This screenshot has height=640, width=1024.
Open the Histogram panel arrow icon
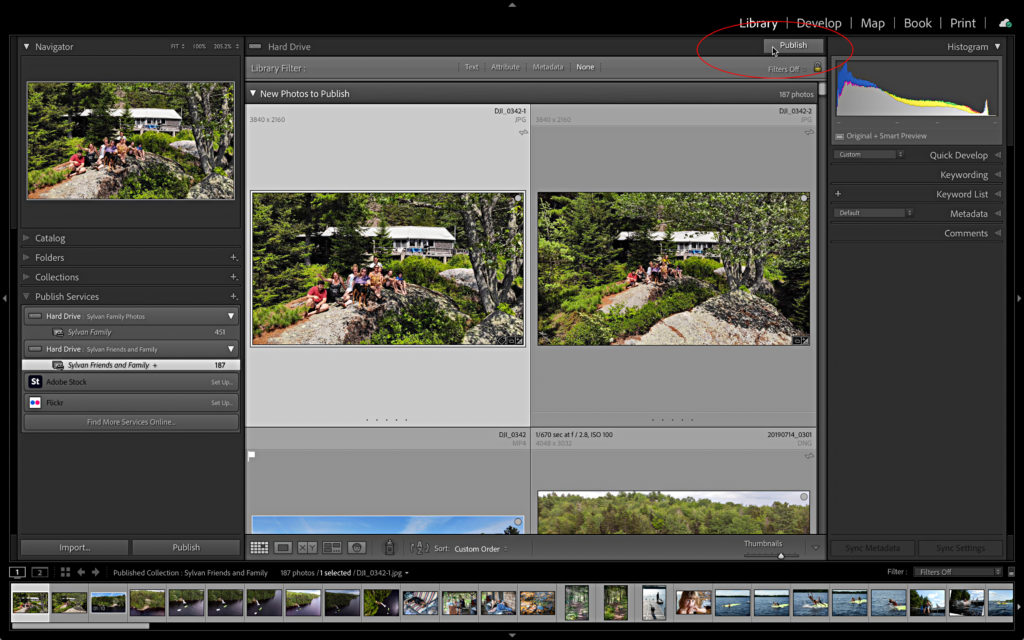(997, 46)
